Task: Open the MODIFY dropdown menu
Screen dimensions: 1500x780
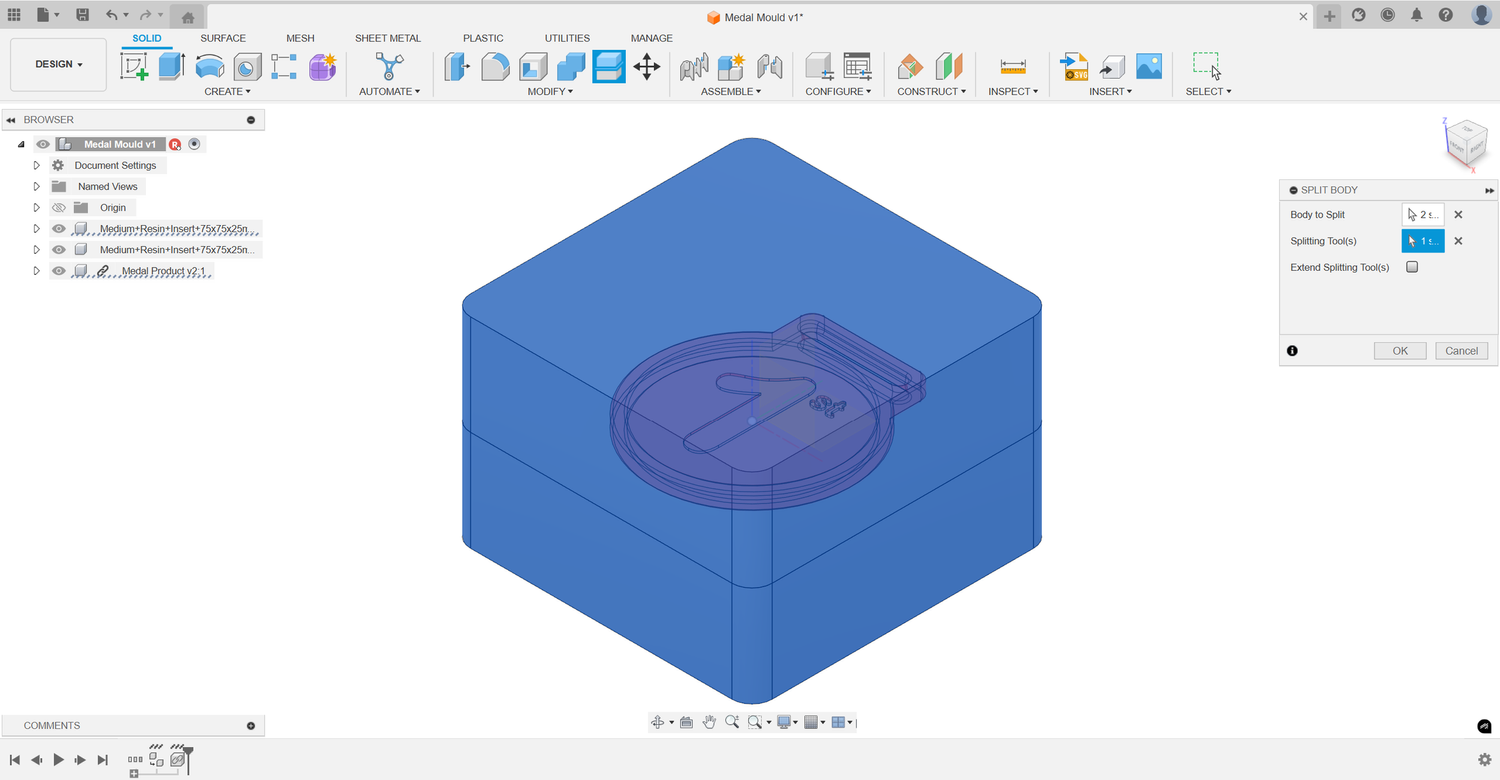Action: pyautogui.click(x=551, y=92)
